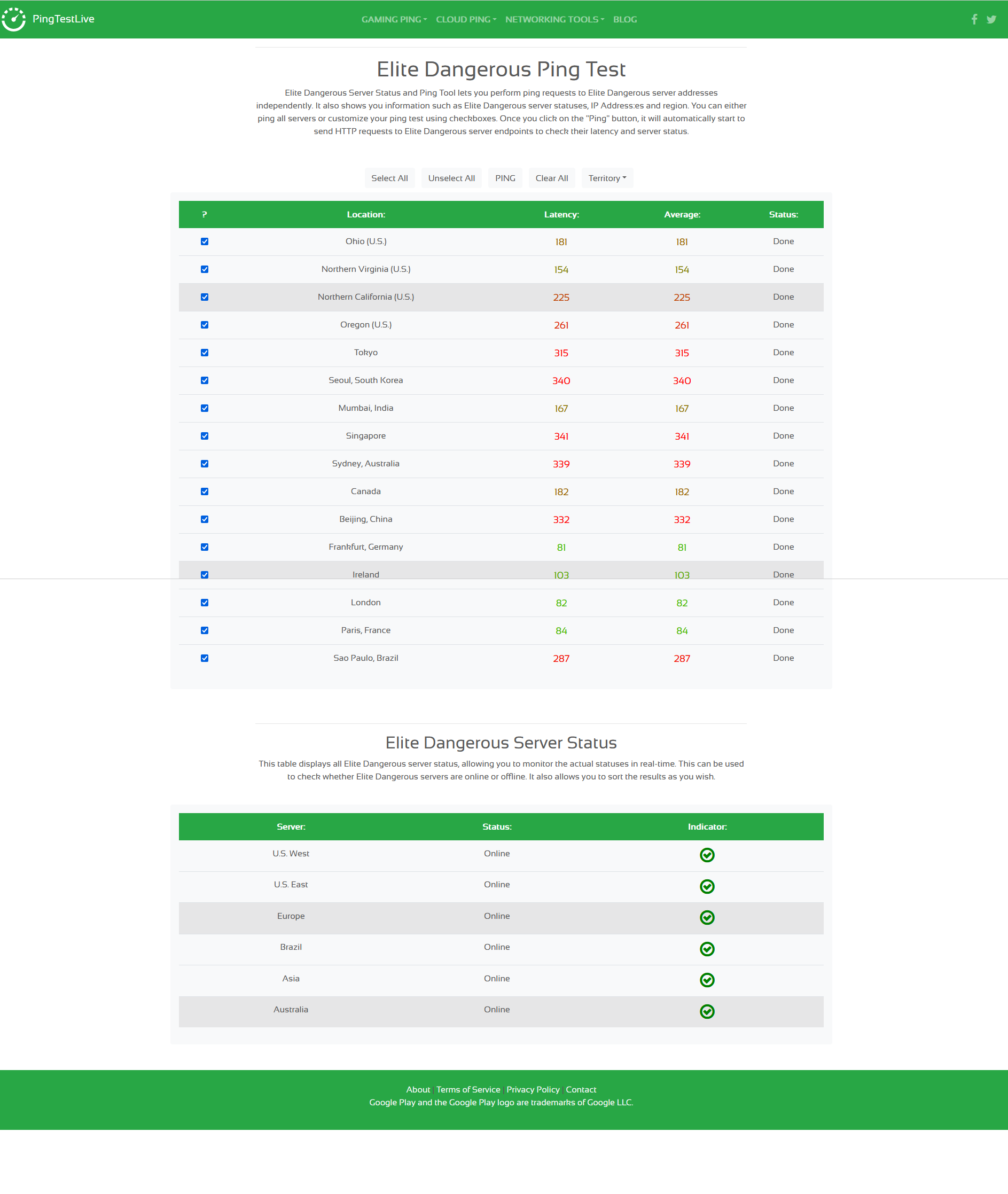
Task: Open the Privacy Policy link
Action: point(533,1089)
